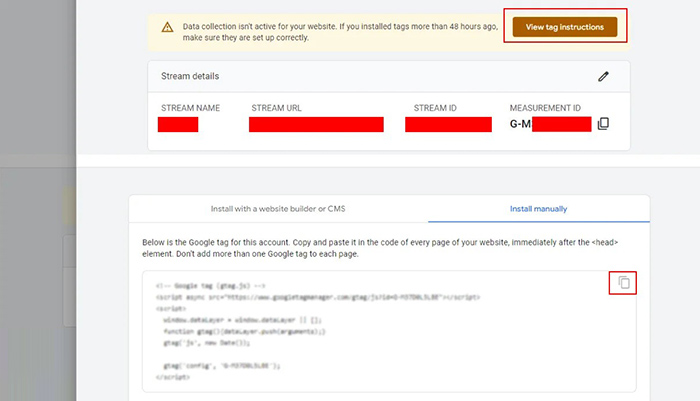This screenshot has height=401, width=700.
Task: Click the STREAM ID label
Action: 435,108
